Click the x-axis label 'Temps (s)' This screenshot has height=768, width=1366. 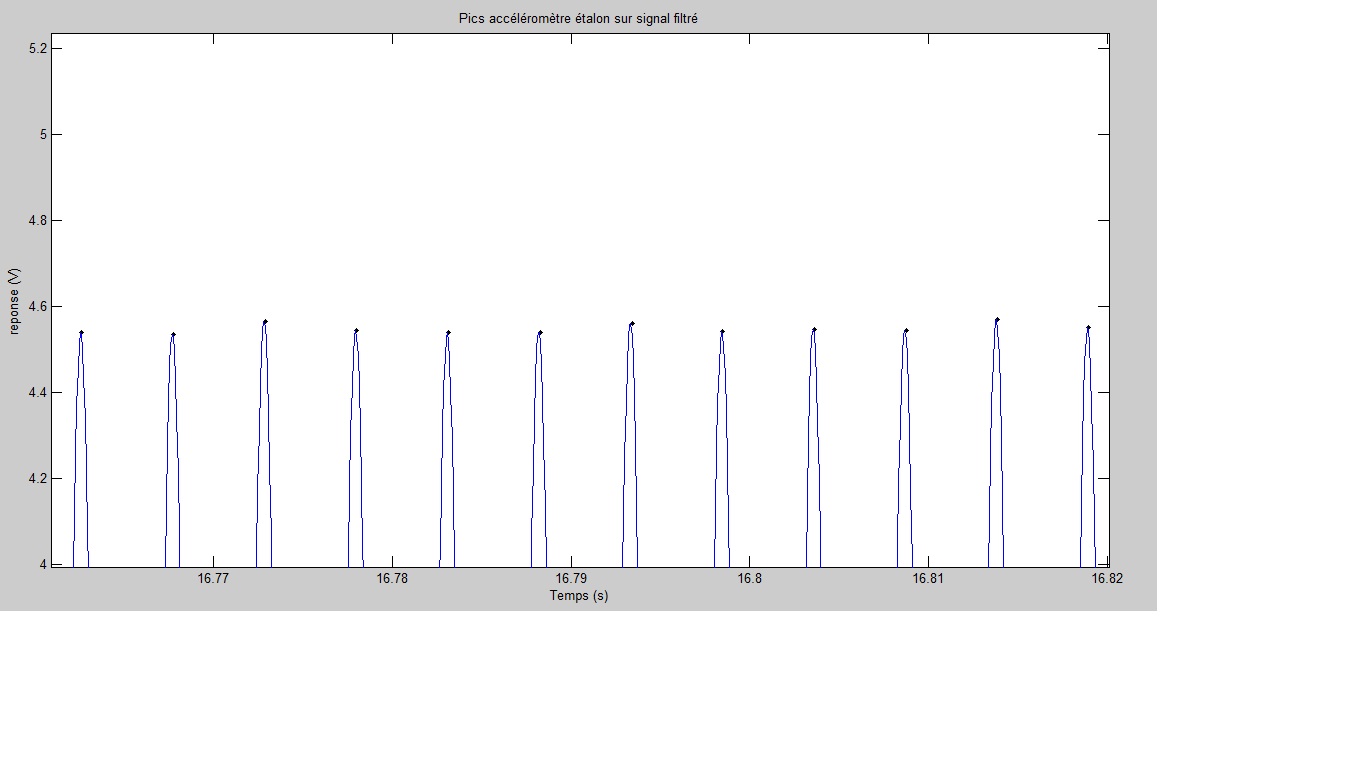click(x=578, y=596)
